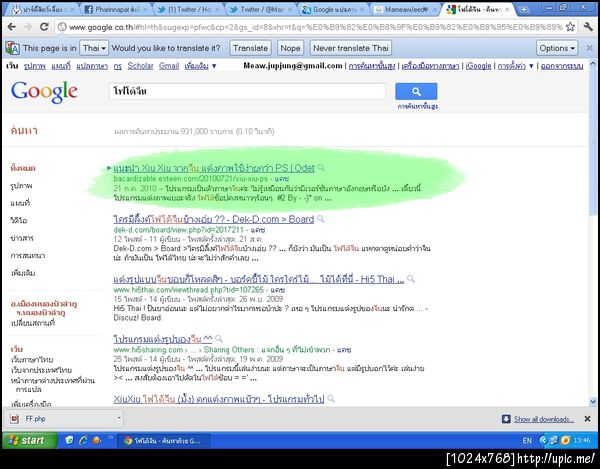
Task: Click the page scrollbar down arrow
Action: [592, 402]
